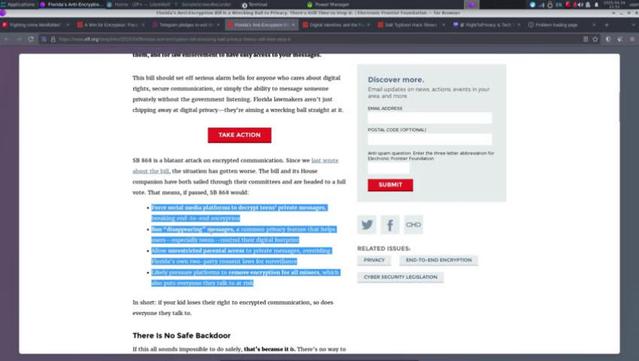Open the Applications menu in top panel

click(18, 4)
